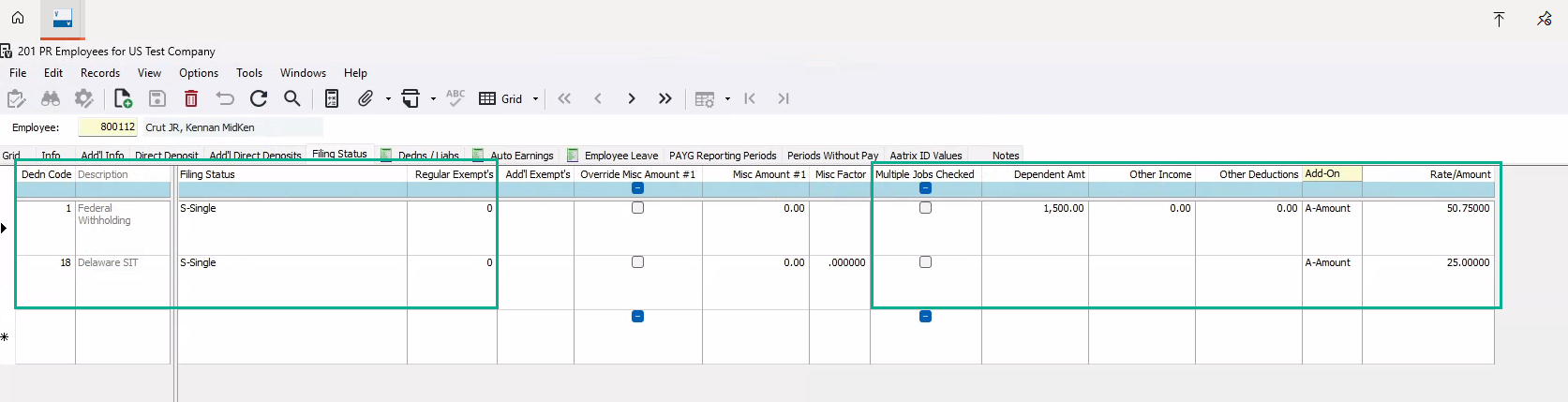
Task: Open Add-On cell for Delaware SIT
Action: 1332,282
